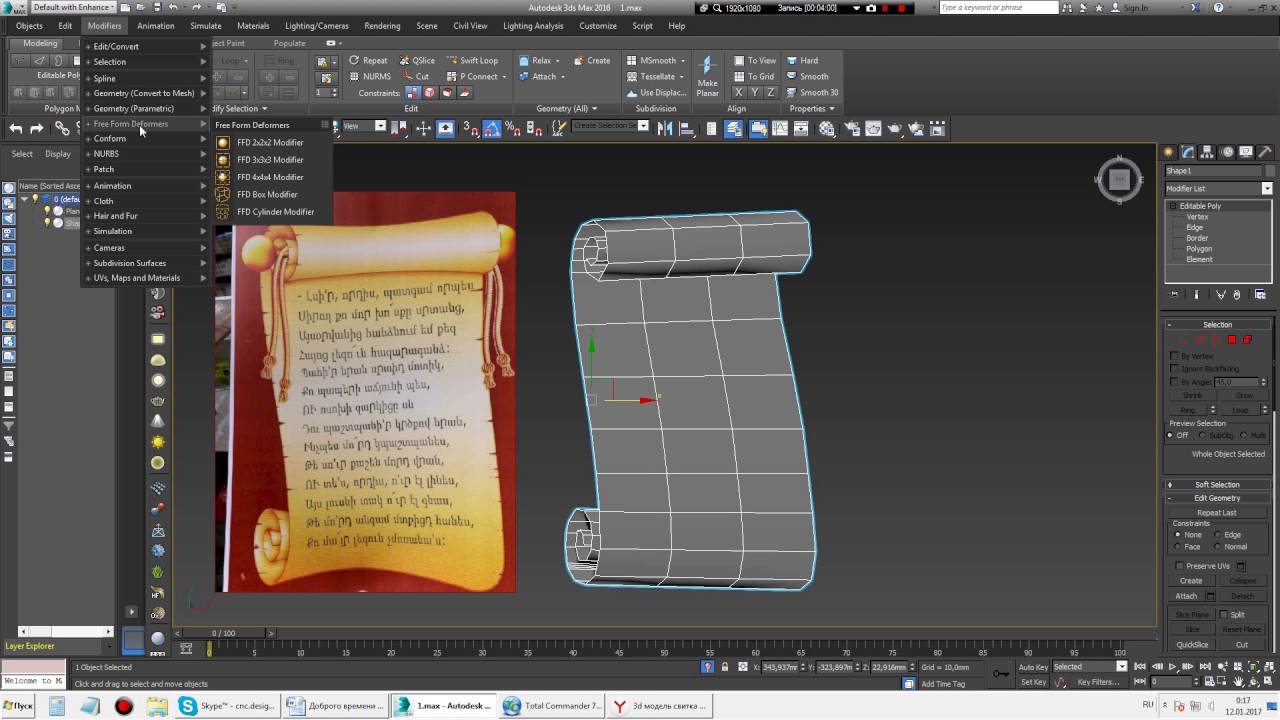The width and height of the screenshot is (1280, 720).
Task: Open the Rendered Frame Window icon
Action: [873, 128]
